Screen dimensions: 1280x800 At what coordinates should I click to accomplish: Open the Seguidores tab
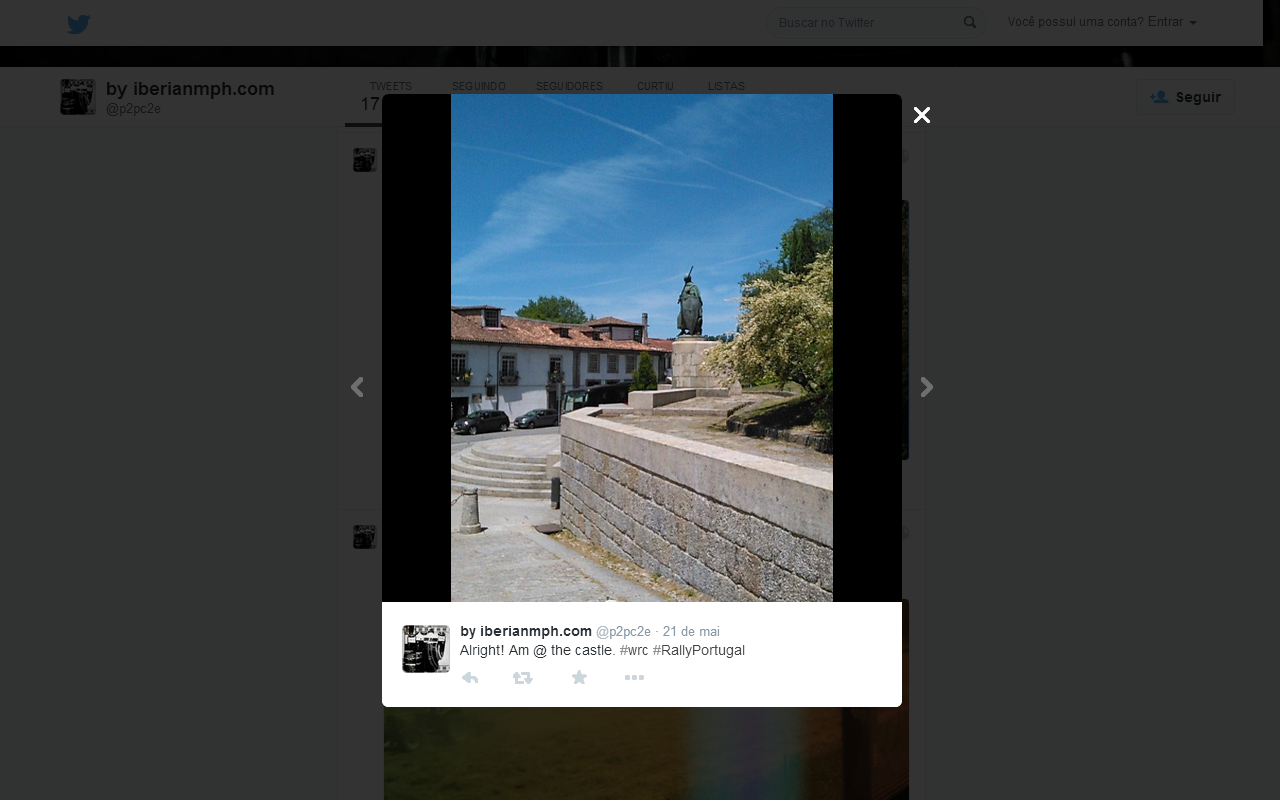pyautogui.click(x=569, y=87)
